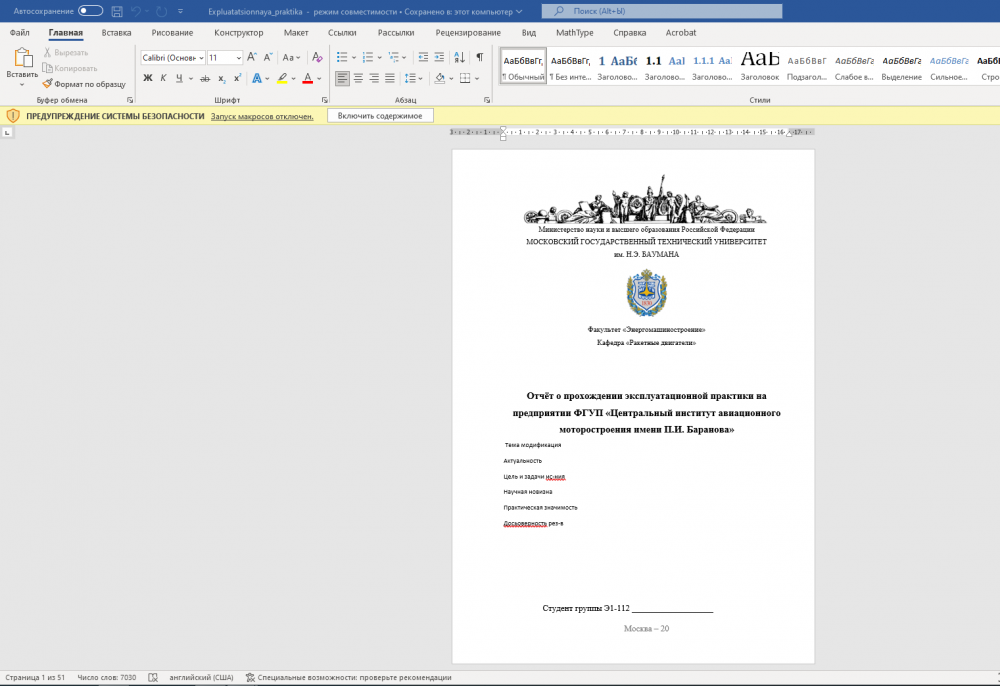This screenshot has height=686, width=1000.
Task: Switch to the Ссылки tab
Action: 342,33
